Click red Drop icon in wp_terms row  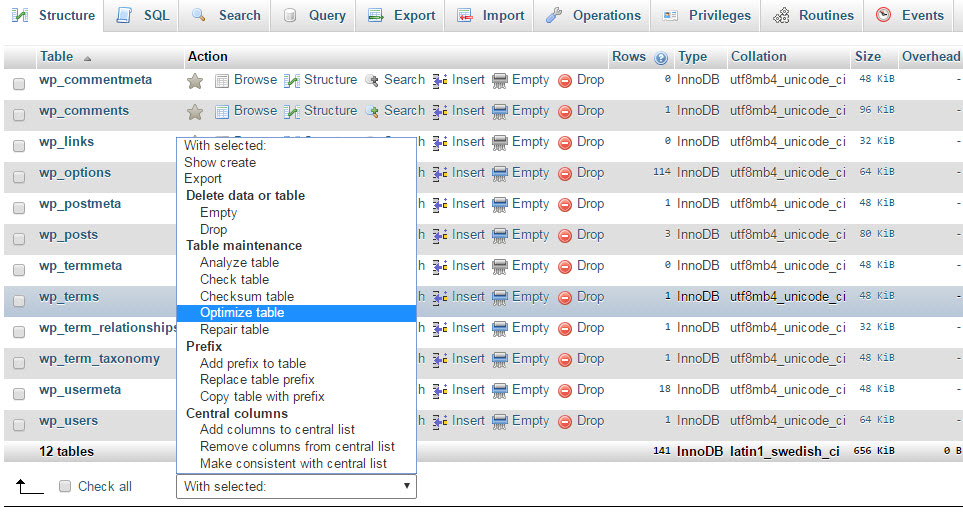pos(565,297)
